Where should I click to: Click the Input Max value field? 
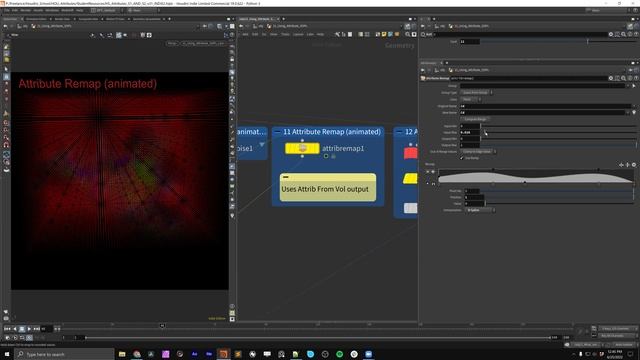[470, 132]
